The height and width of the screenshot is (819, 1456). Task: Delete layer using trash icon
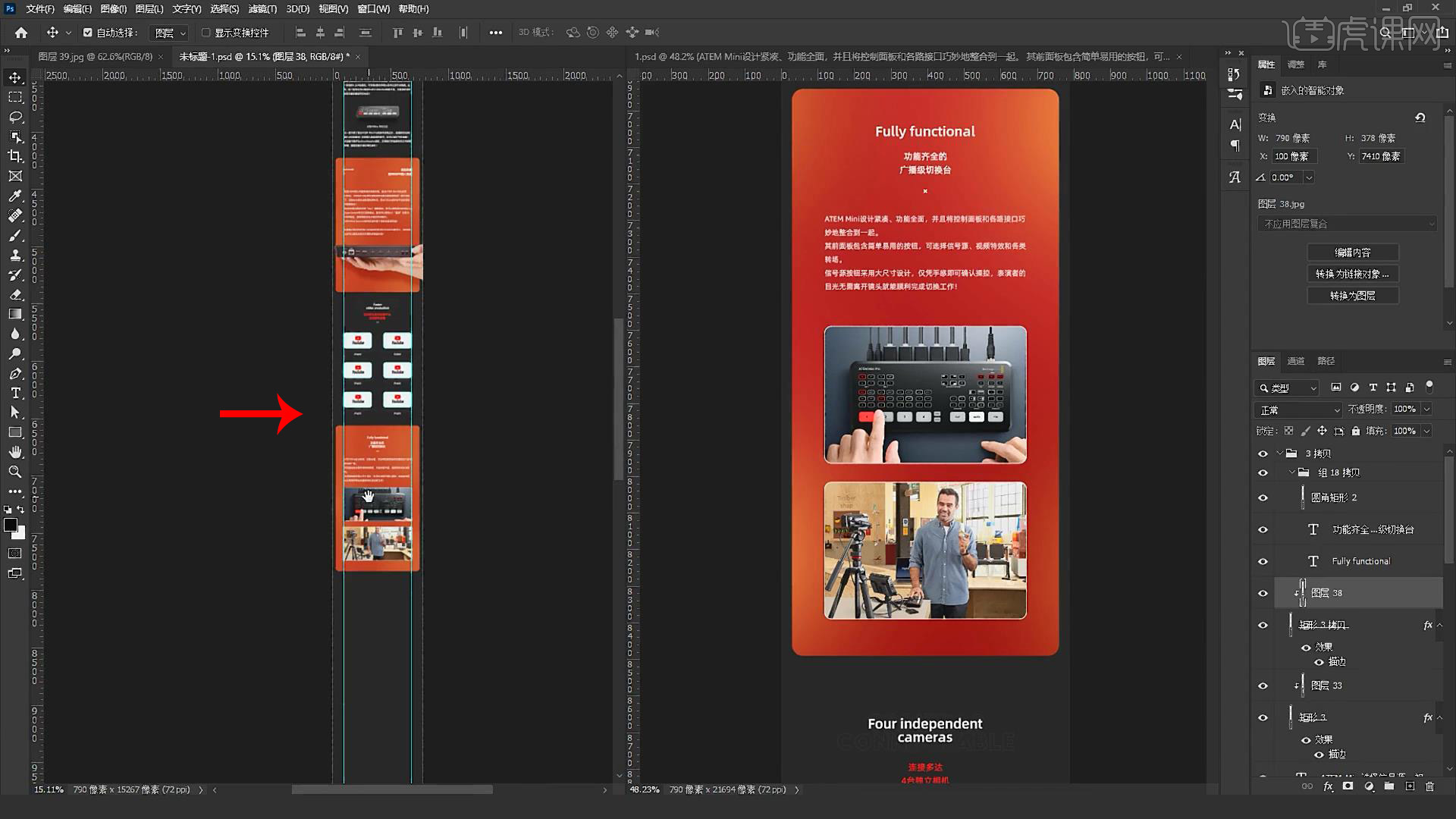[x=1429, y=787]
